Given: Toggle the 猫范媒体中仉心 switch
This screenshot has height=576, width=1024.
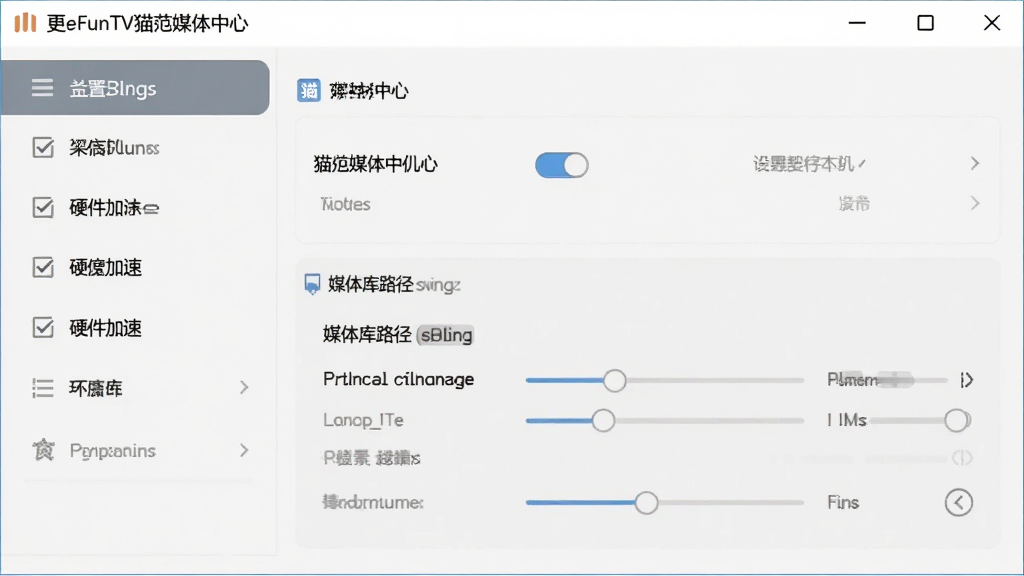Looking at the screenshot, I should [562, 165].
